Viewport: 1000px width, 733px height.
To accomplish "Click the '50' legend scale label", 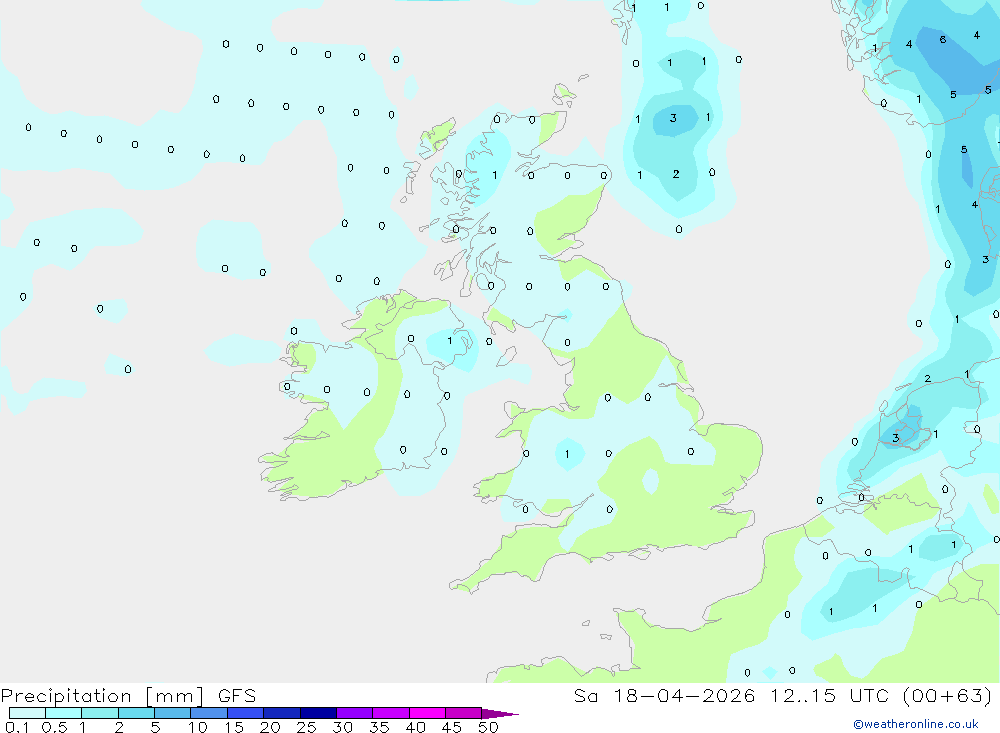I will 488,727.
